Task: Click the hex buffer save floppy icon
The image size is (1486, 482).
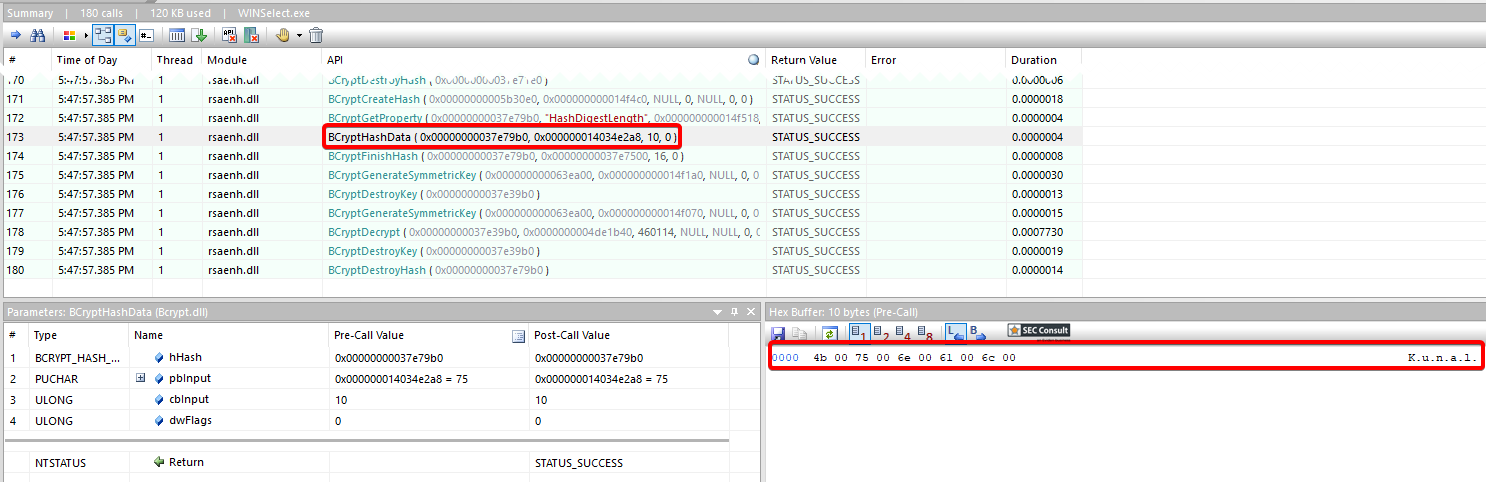Action: point(779,334)
